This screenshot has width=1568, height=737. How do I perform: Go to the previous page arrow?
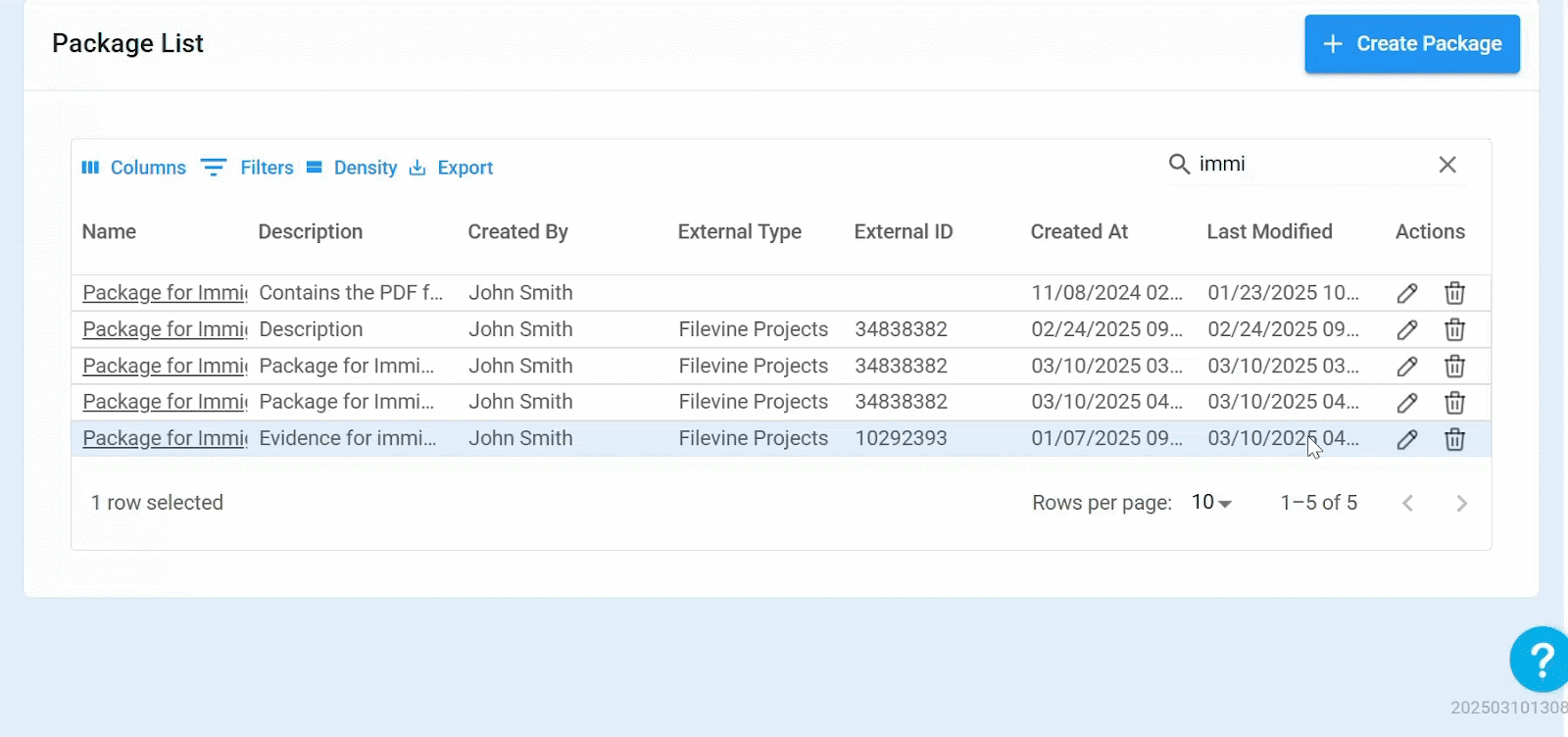point(1407,503)
